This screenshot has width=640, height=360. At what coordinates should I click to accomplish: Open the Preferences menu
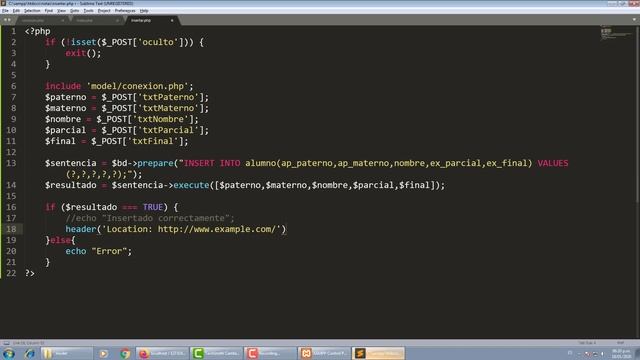(125, 11)
